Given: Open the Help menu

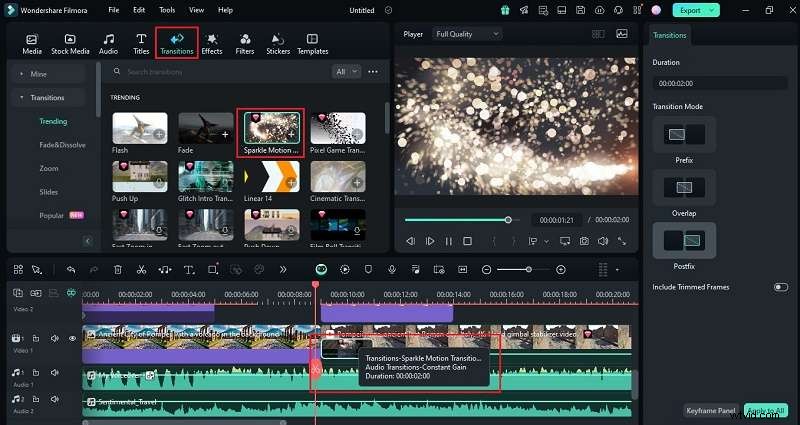Looking at the screenshot, I should pos(225,10).
